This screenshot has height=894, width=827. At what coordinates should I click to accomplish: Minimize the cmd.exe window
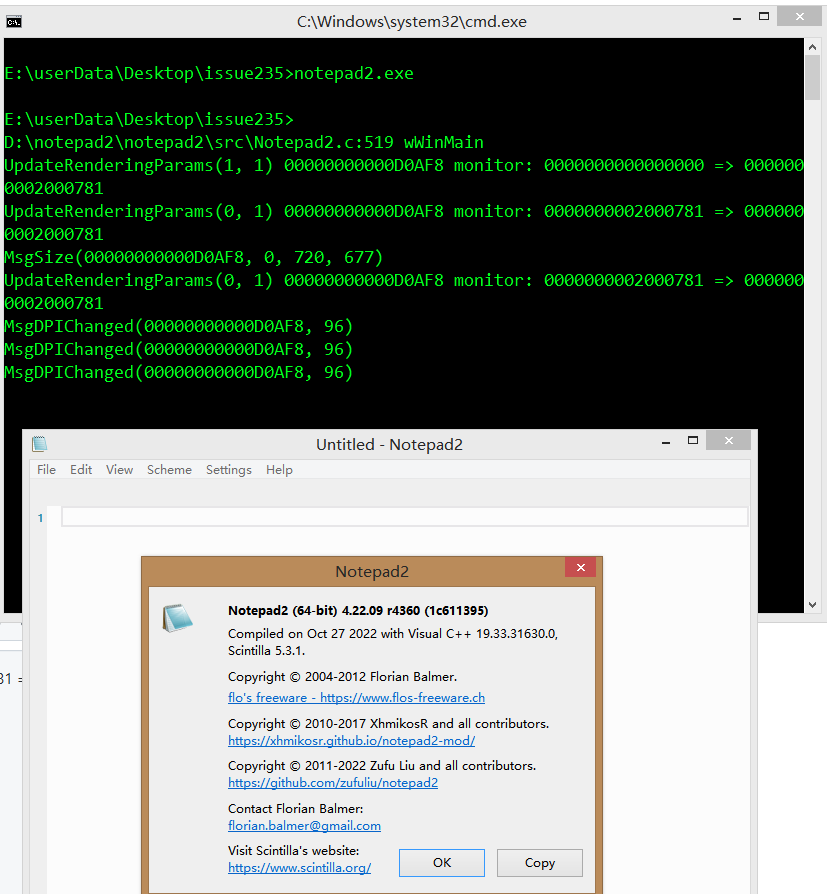coord(737,19)
